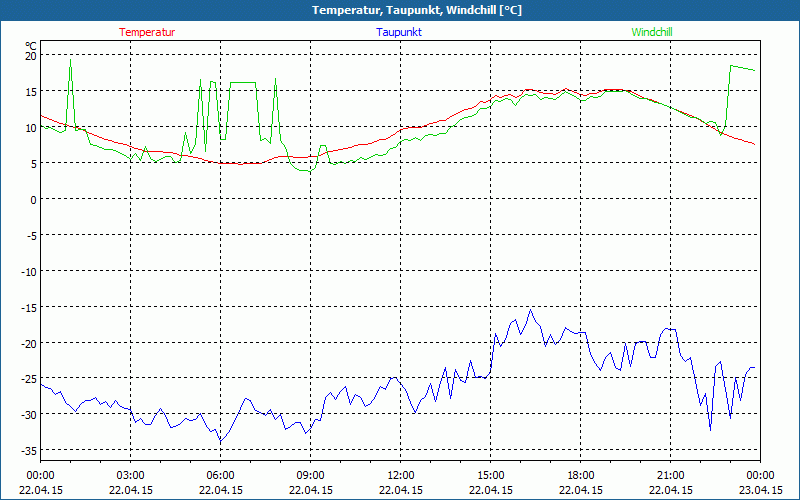Click the -20 value on the y-axis
800x500 pixels.
pyautogui.click(x=29, y=344)
